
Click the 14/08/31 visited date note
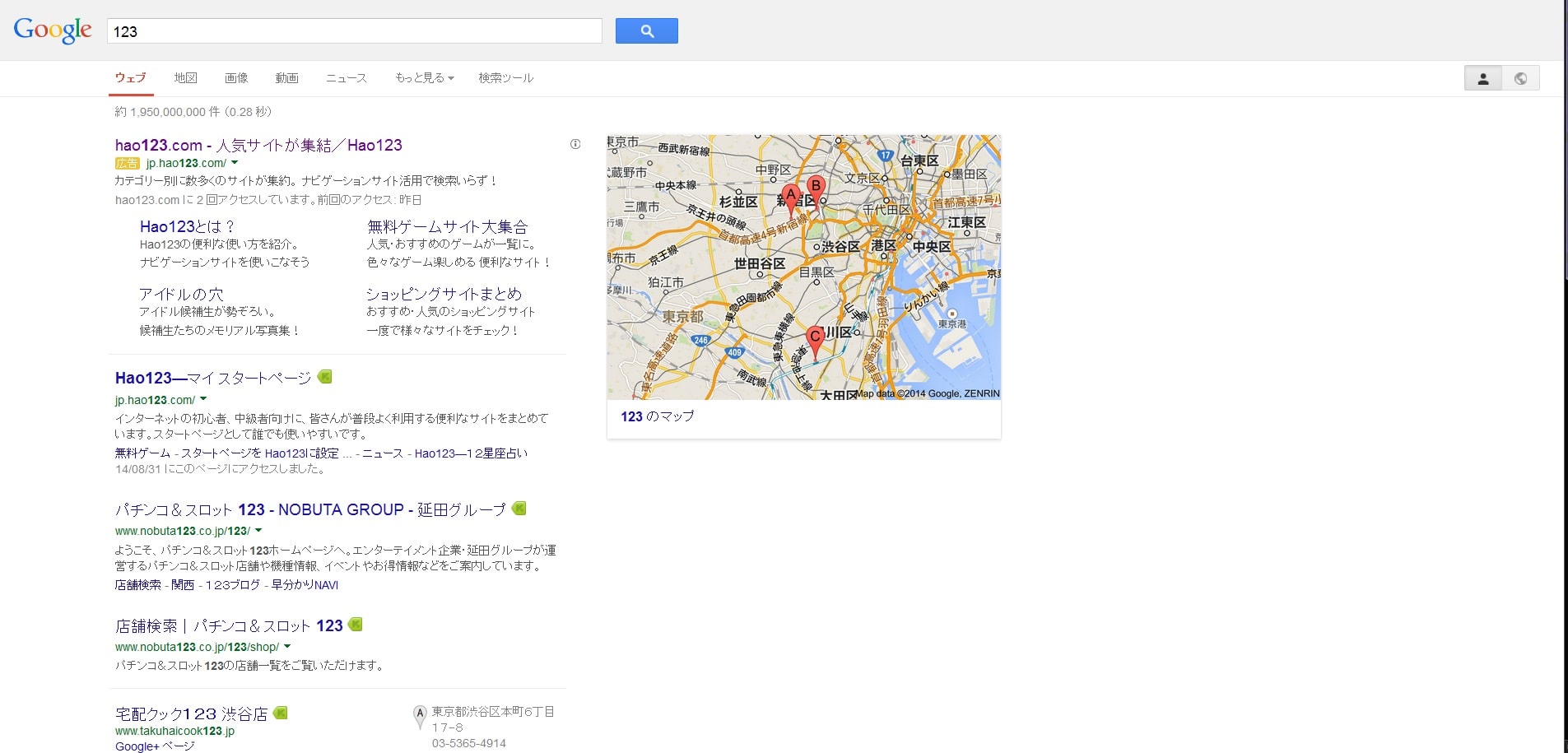(220, 469)
